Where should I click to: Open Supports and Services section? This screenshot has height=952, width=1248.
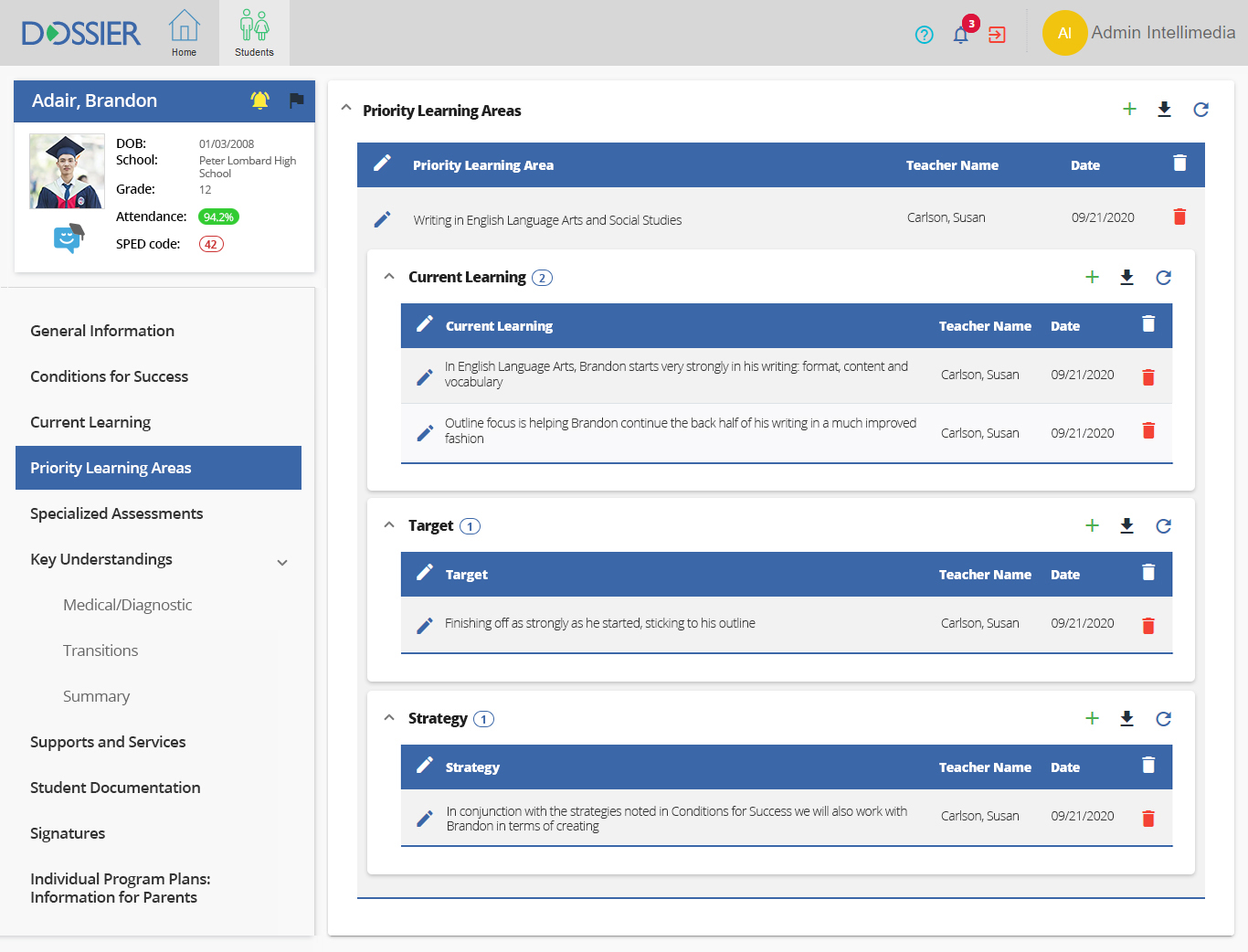(108, 742)
